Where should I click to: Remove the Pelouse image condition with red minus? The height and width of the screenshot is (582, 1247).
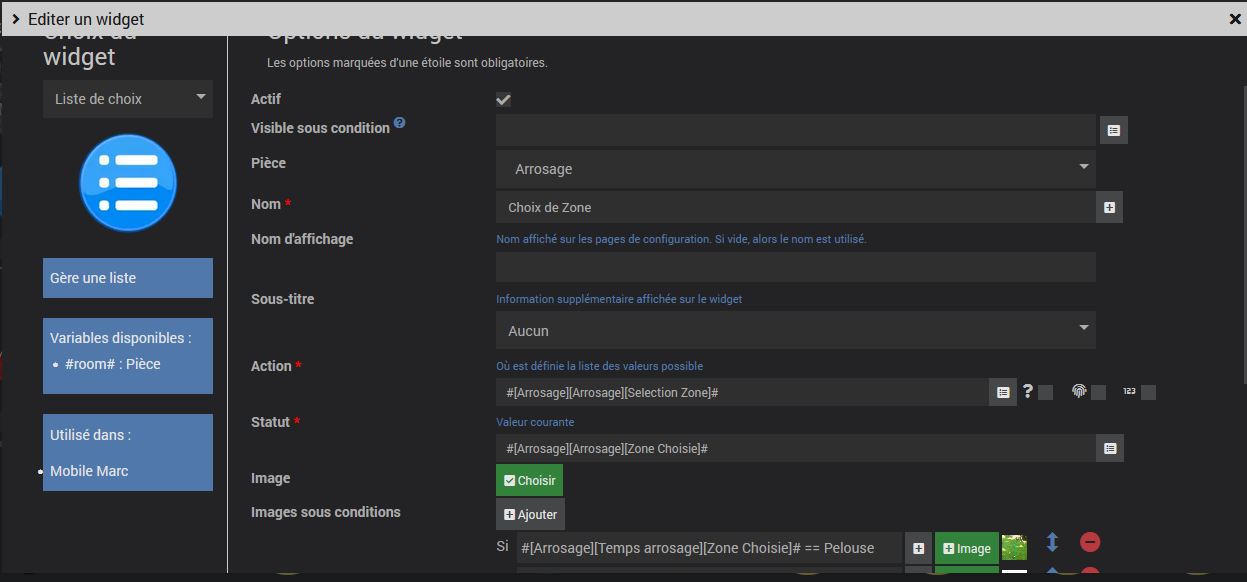(x=1090, y=542)
